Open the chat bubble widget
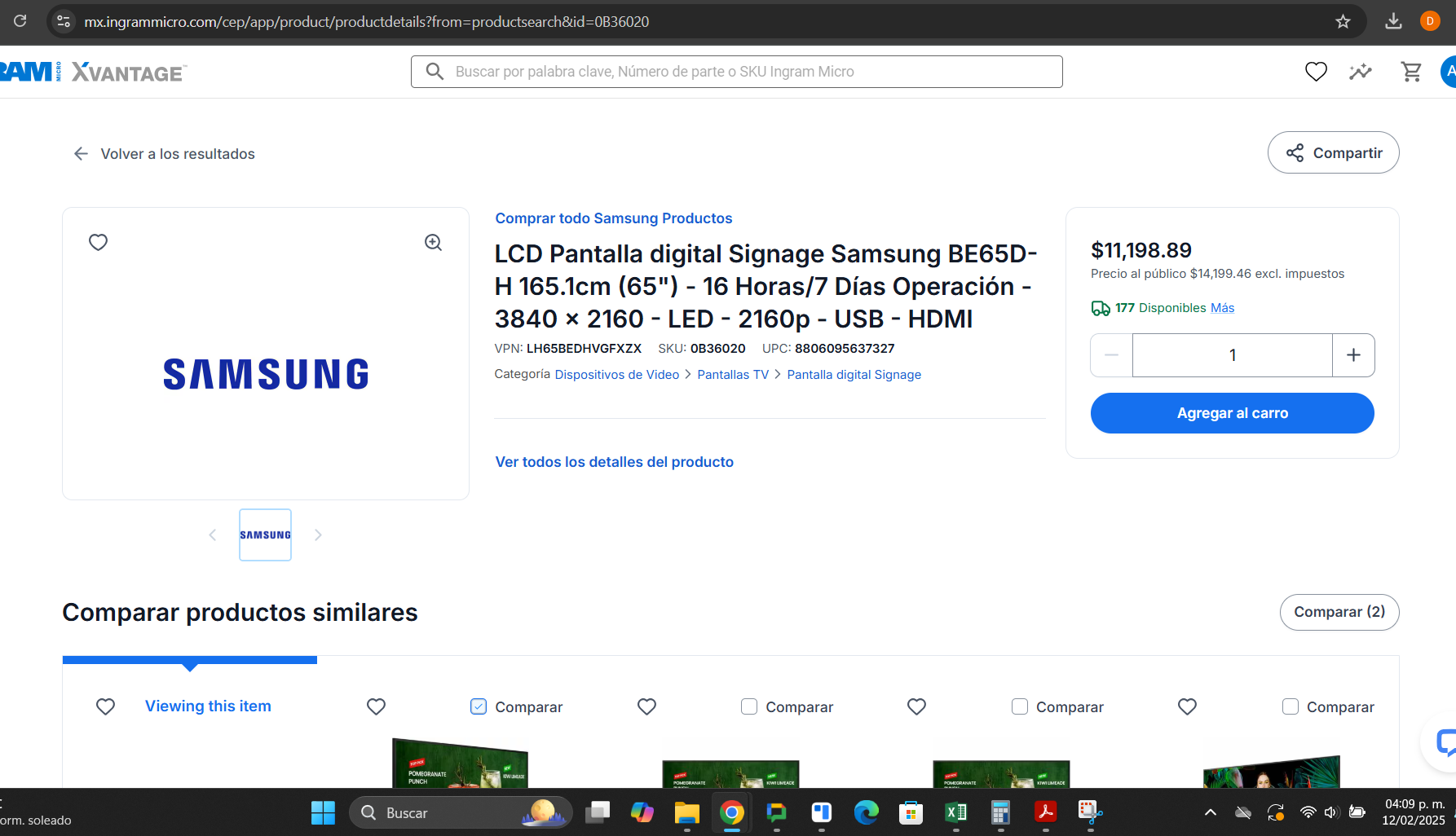 pos(1443,742)
